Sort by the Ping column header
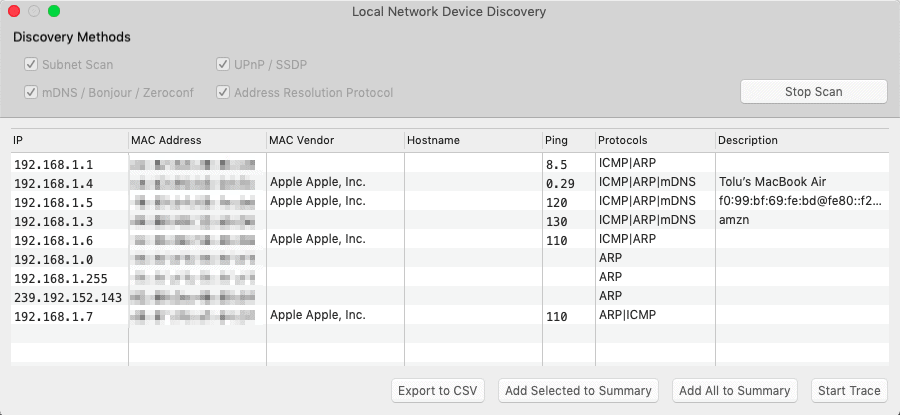The height and width of the screenshot is (415, 900). (x=566, y=140)
